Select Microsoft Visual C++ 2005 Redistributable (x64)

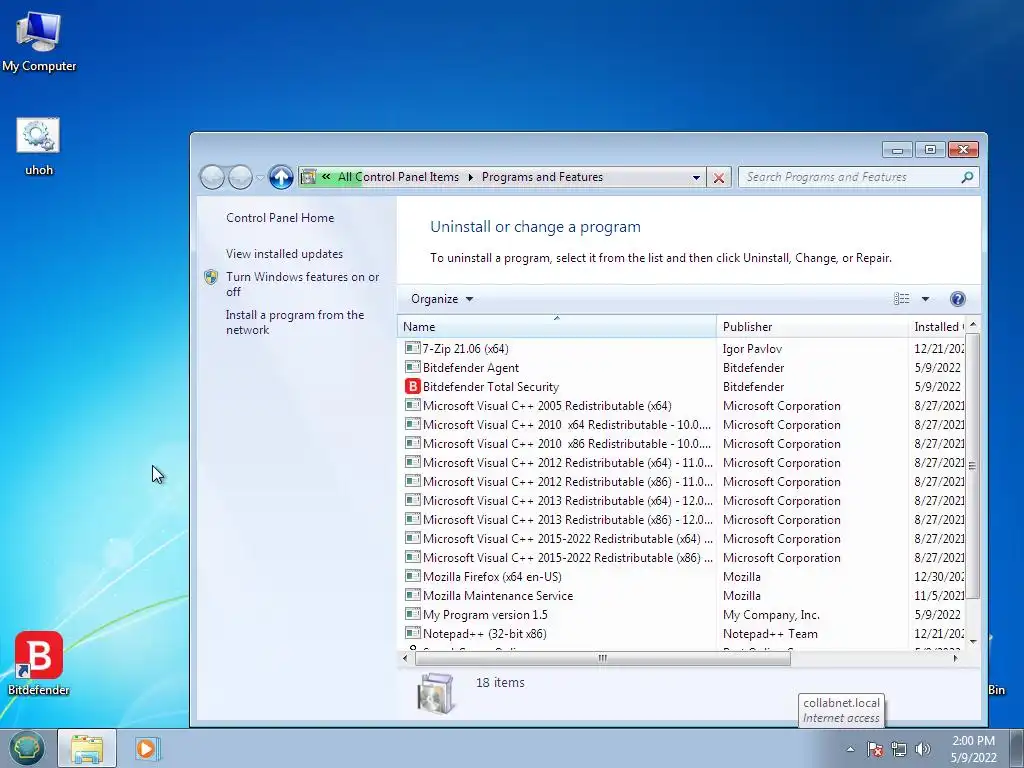coord(547,406)
